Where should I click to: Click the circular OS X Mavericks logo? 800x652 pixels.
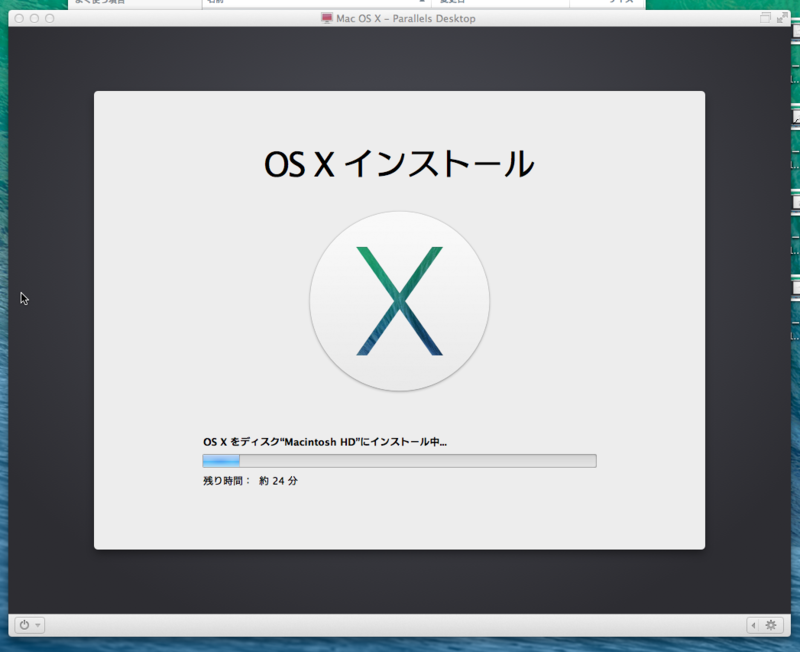pyautogui.click(x=399, y=300)
